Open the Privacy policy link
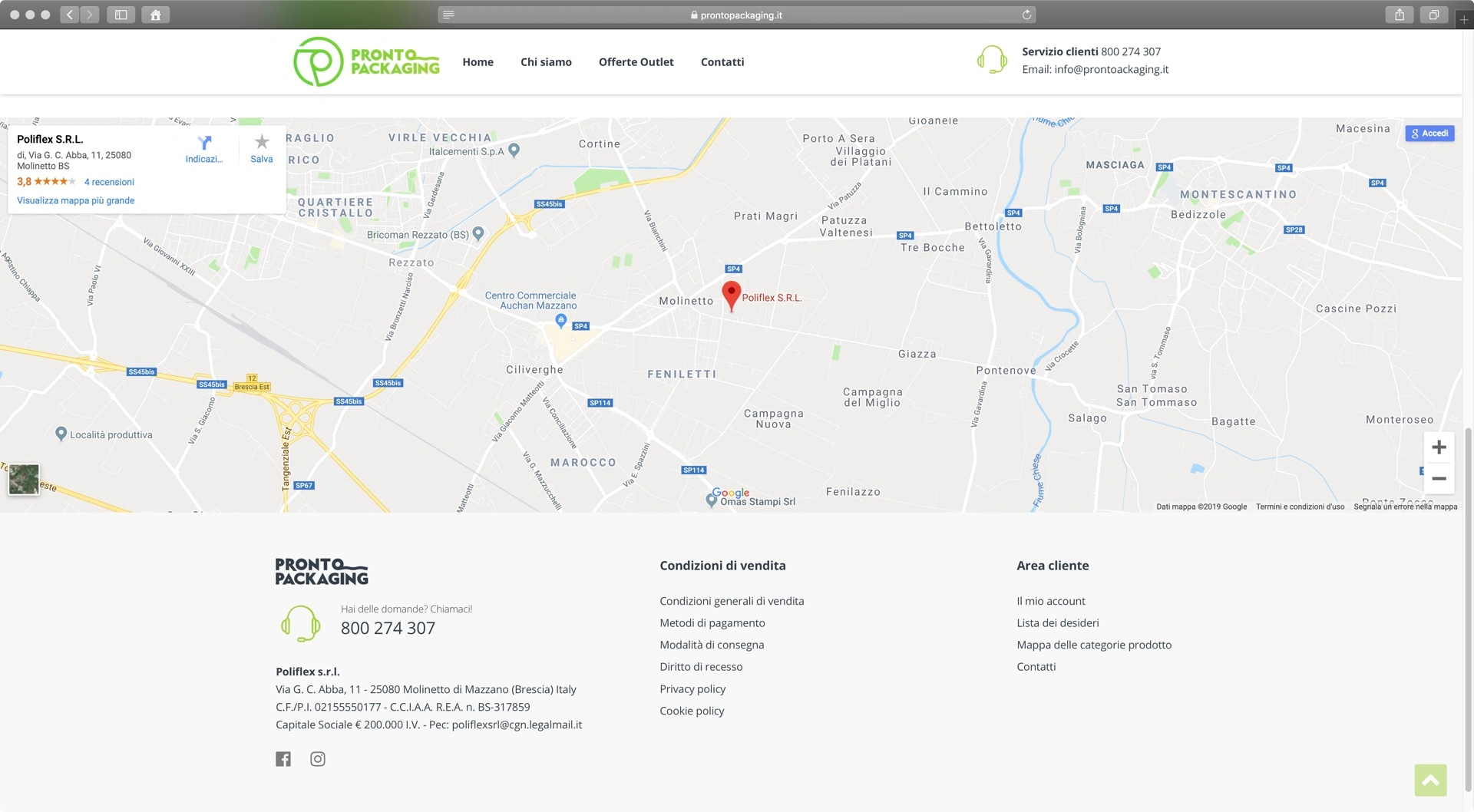 tap(692, 689)
